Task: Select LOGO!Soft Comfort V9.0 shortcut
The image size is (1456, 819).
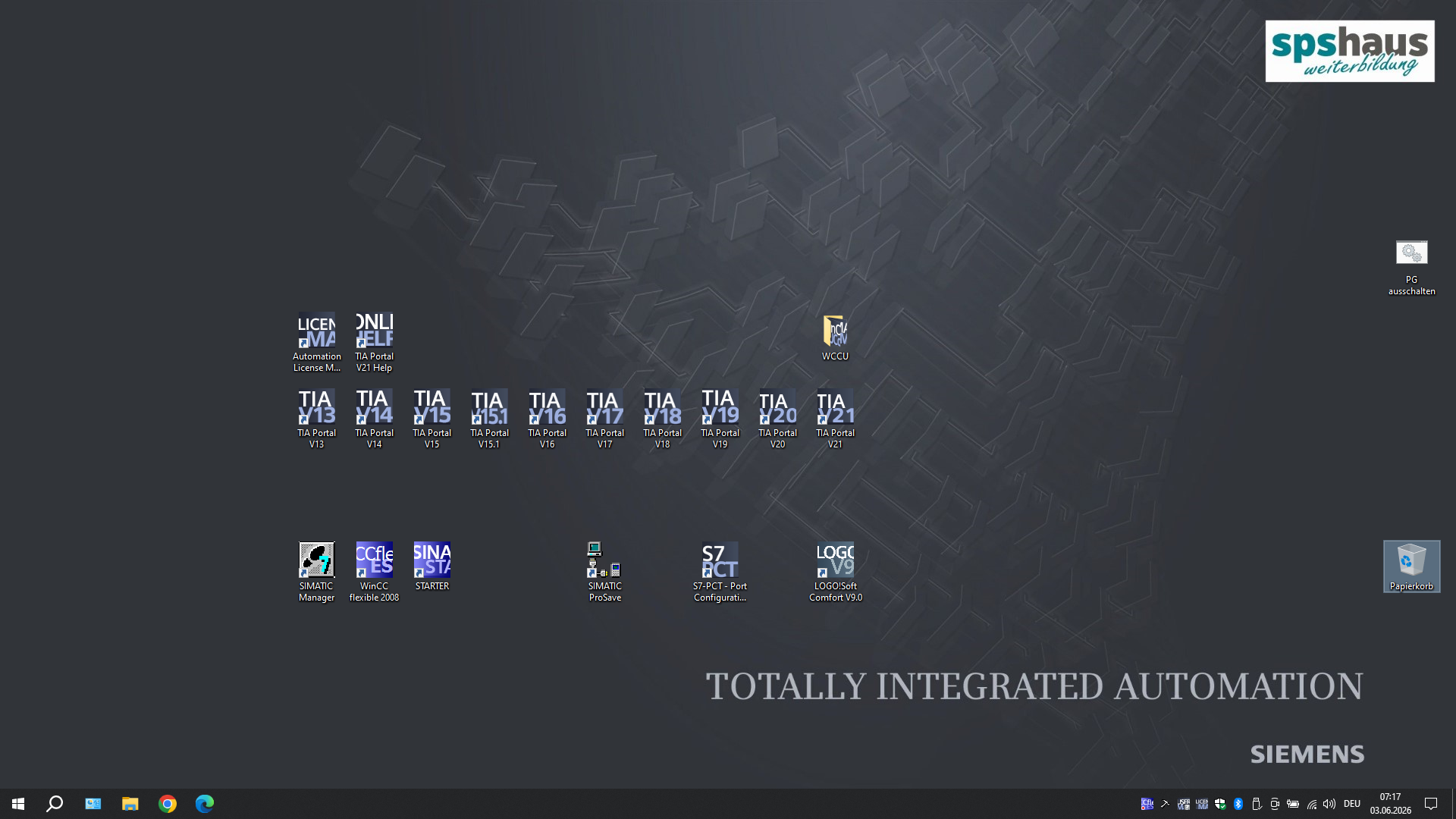Action: click(x=835, y=572)
